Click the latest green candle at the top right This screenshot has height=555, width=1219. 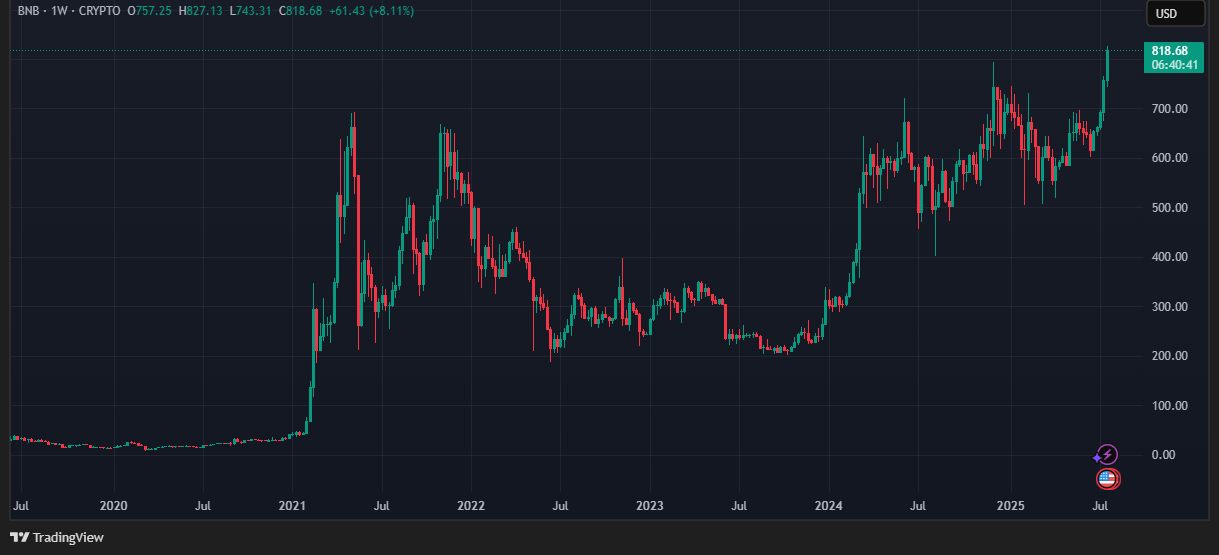pos(1107,66)
